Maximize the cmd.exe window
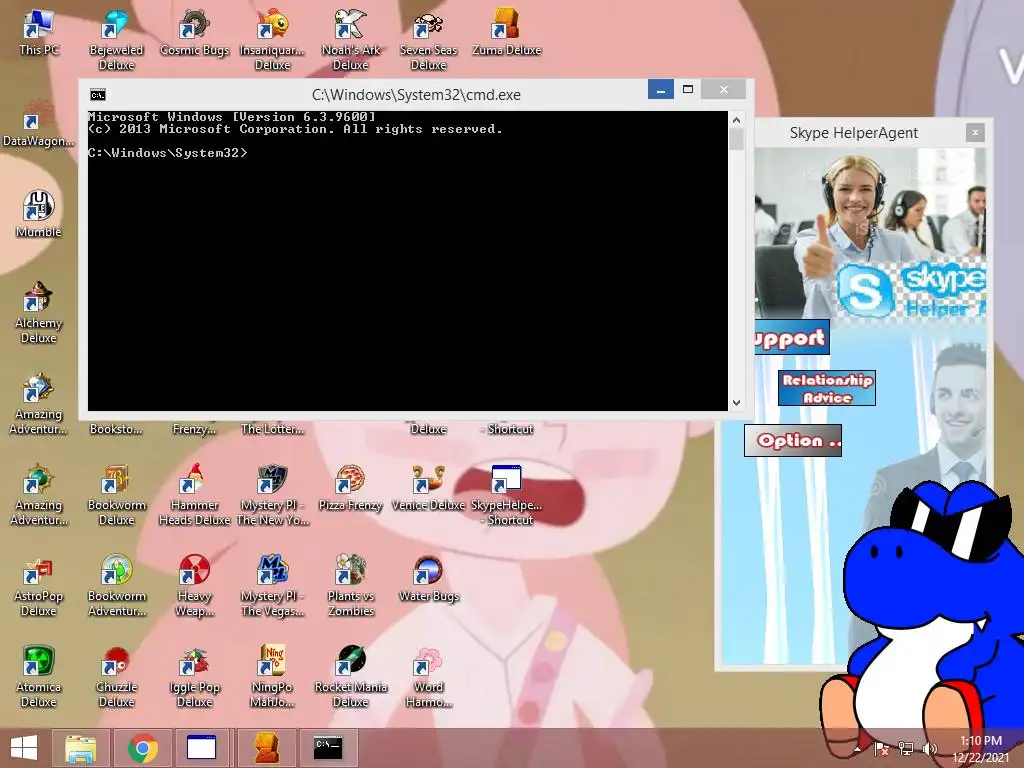This screenshot has height=768, width=1024. pos(688,89)
